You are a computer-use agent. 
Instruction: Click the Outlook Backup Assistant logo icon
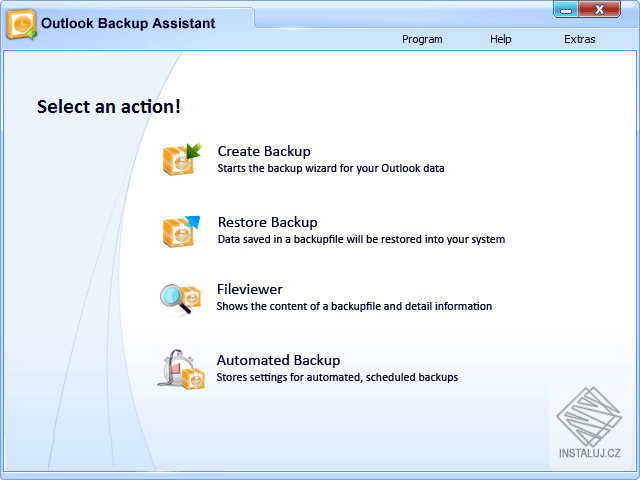tap(21, 24)
